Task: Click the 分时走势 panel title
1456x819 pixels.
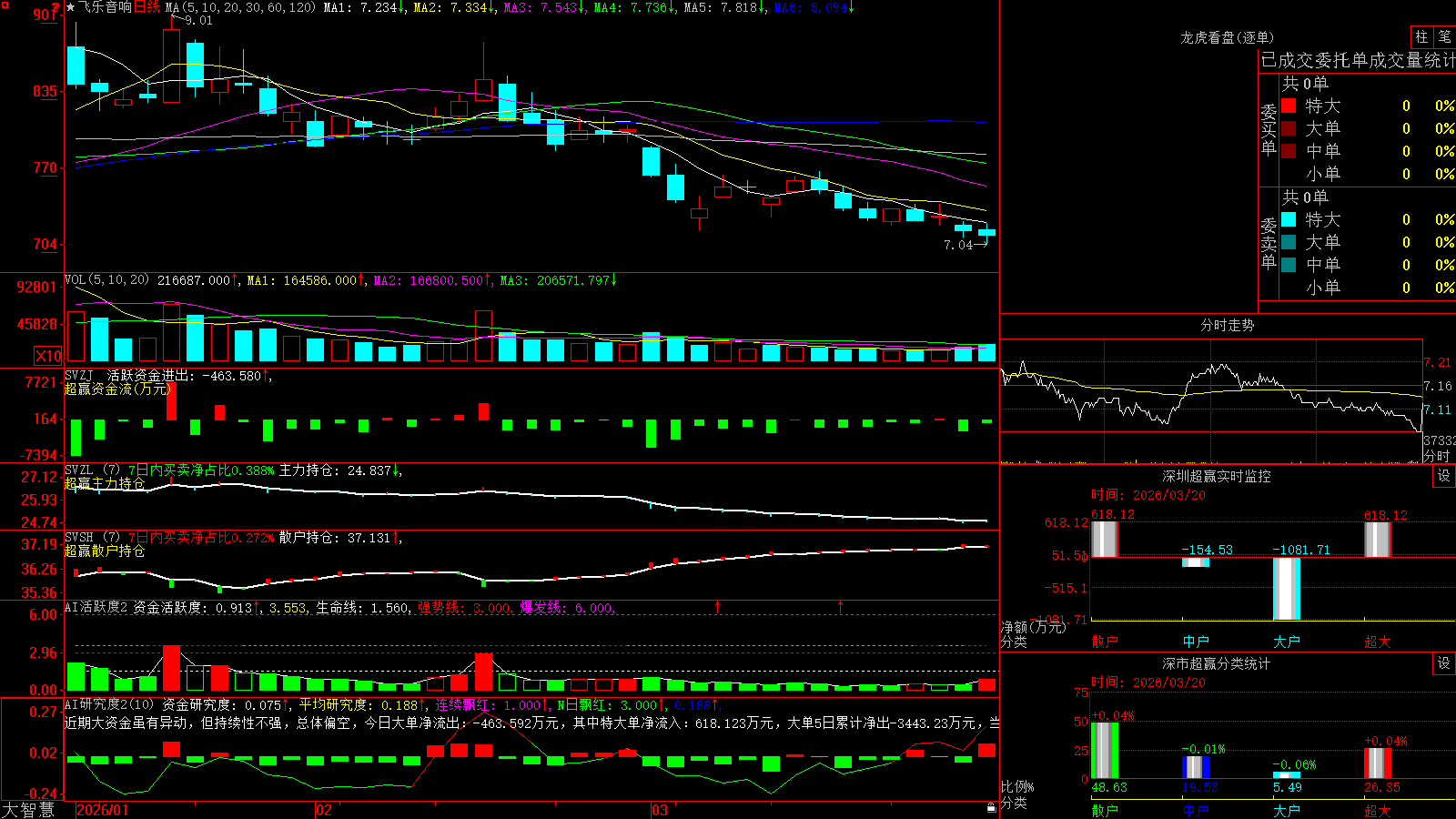Action: click(1227, 325)
